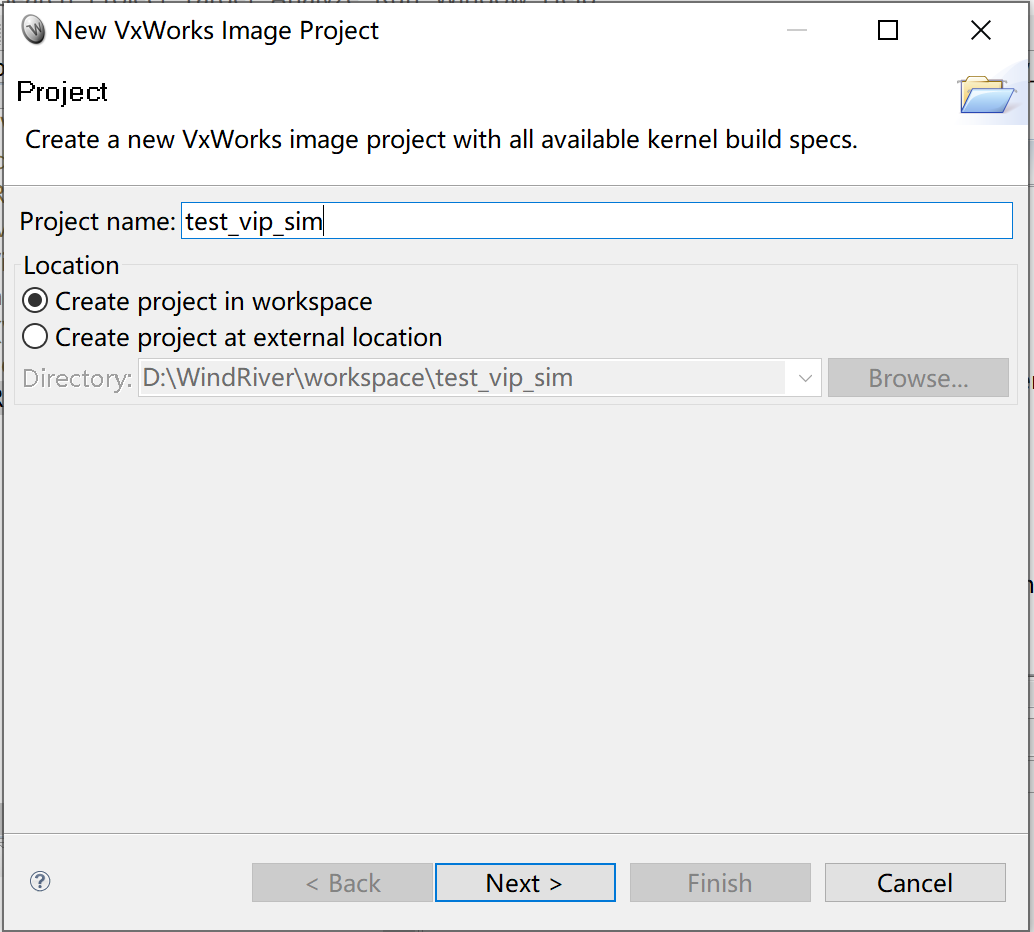Open context help via the question mark icon
This screenshot has height=932, width=1034.
[x=39, y=882]
